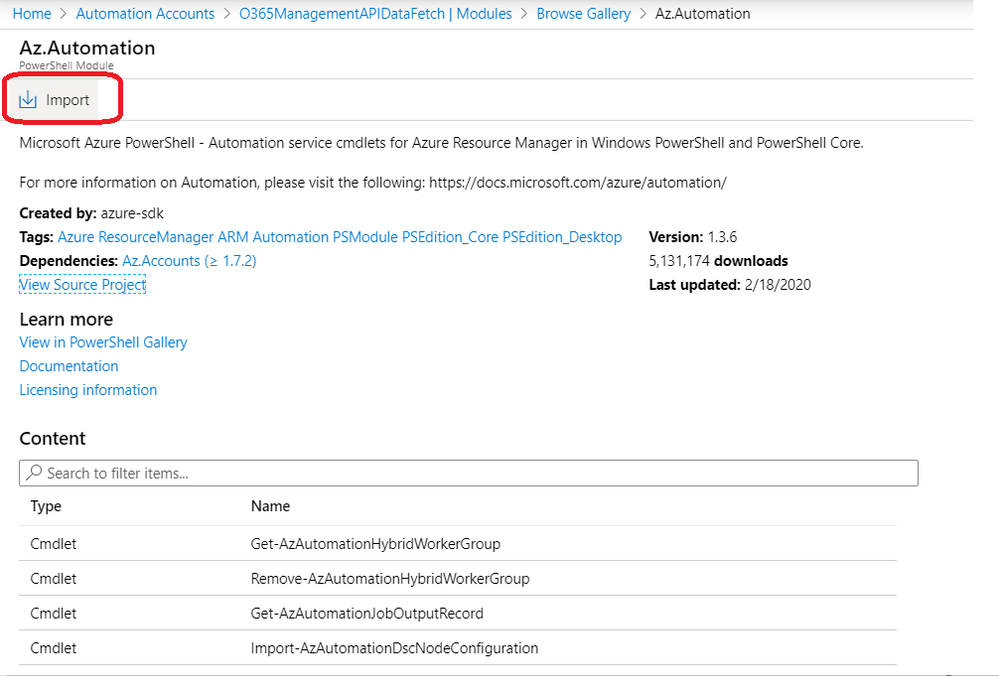
Task: Click the docs.microsoft.com automation URL text
Action: (x=578, y=182)
